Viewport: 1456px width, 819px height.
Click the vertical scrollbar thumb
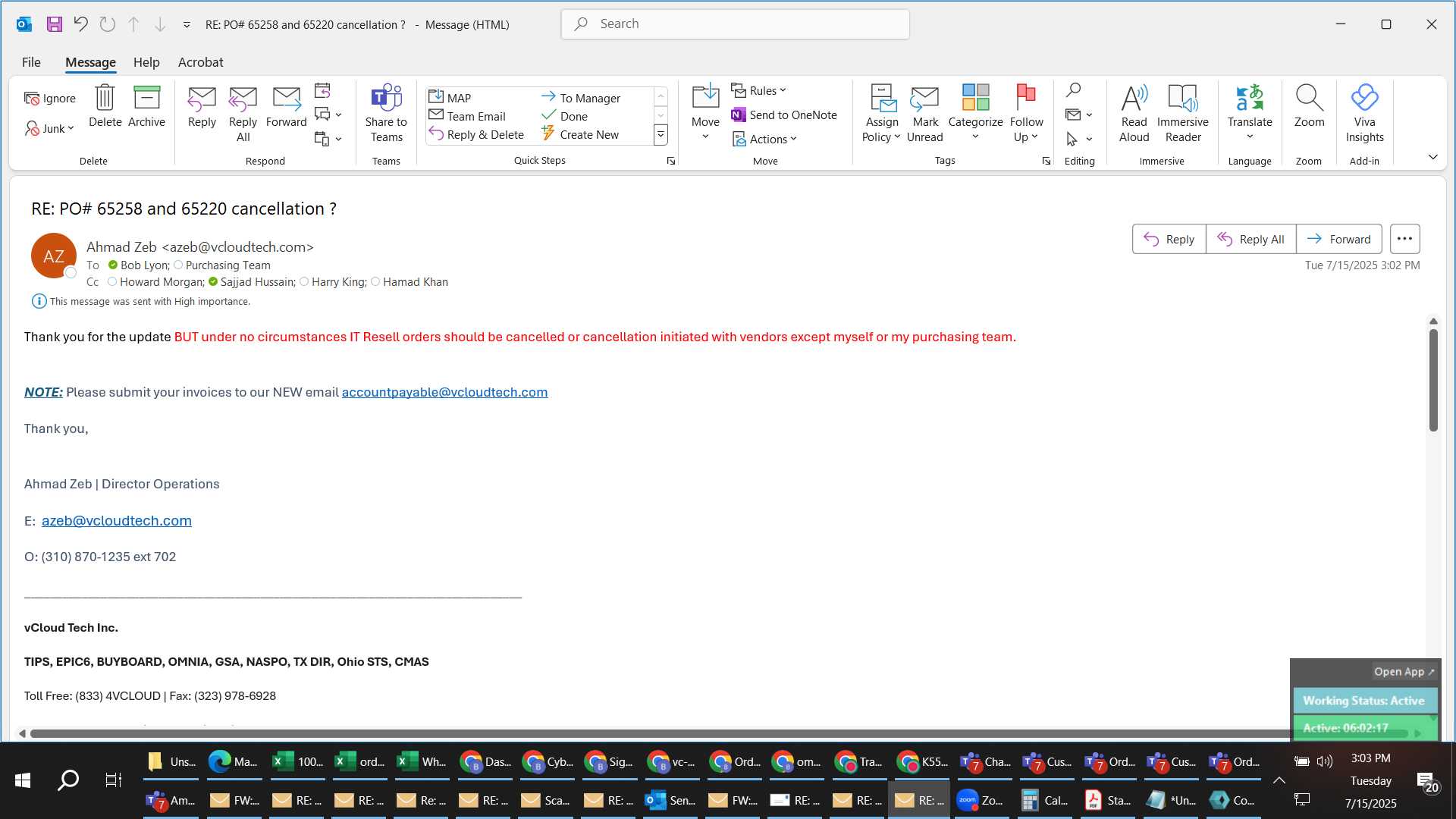point(1433,379)
